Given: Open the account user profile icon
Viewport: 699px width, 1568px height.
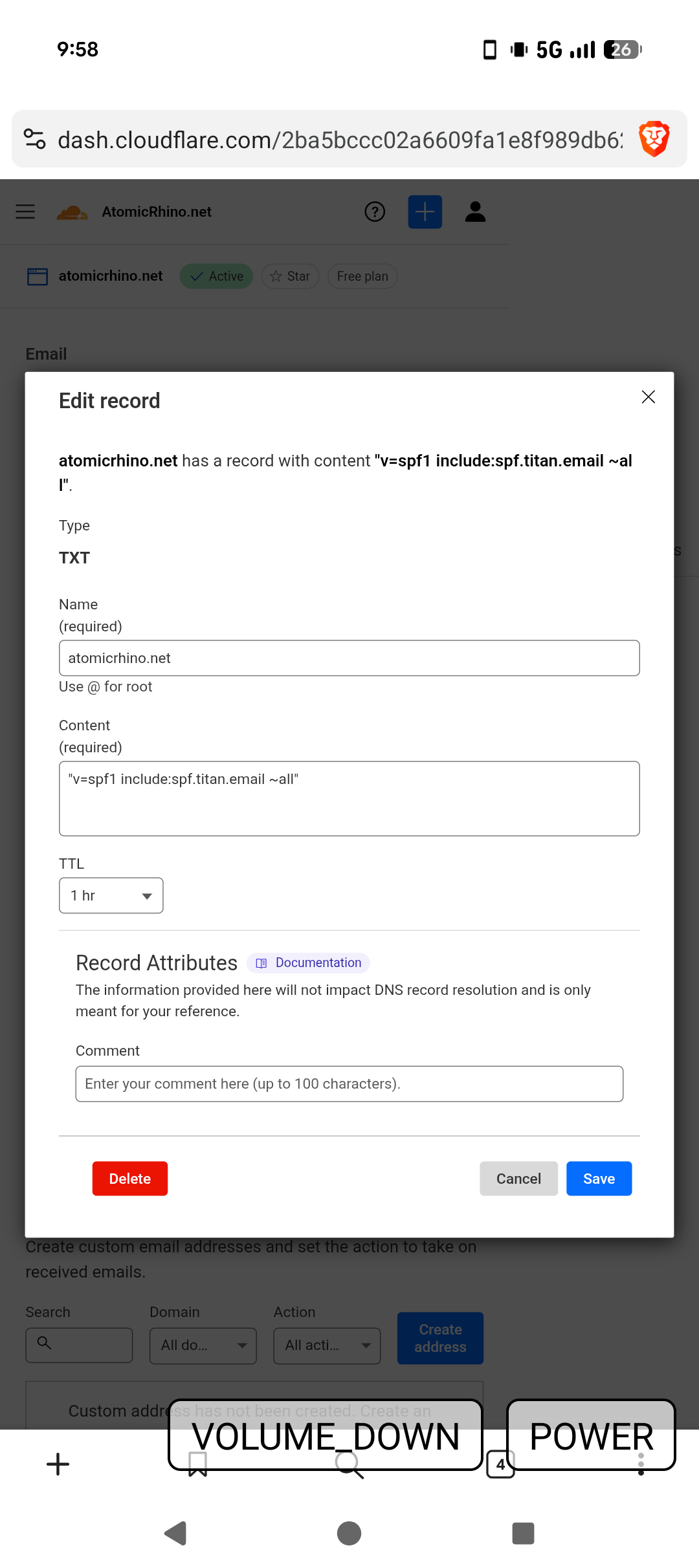Looking at the screenshot, I should [x=475, y=212].
